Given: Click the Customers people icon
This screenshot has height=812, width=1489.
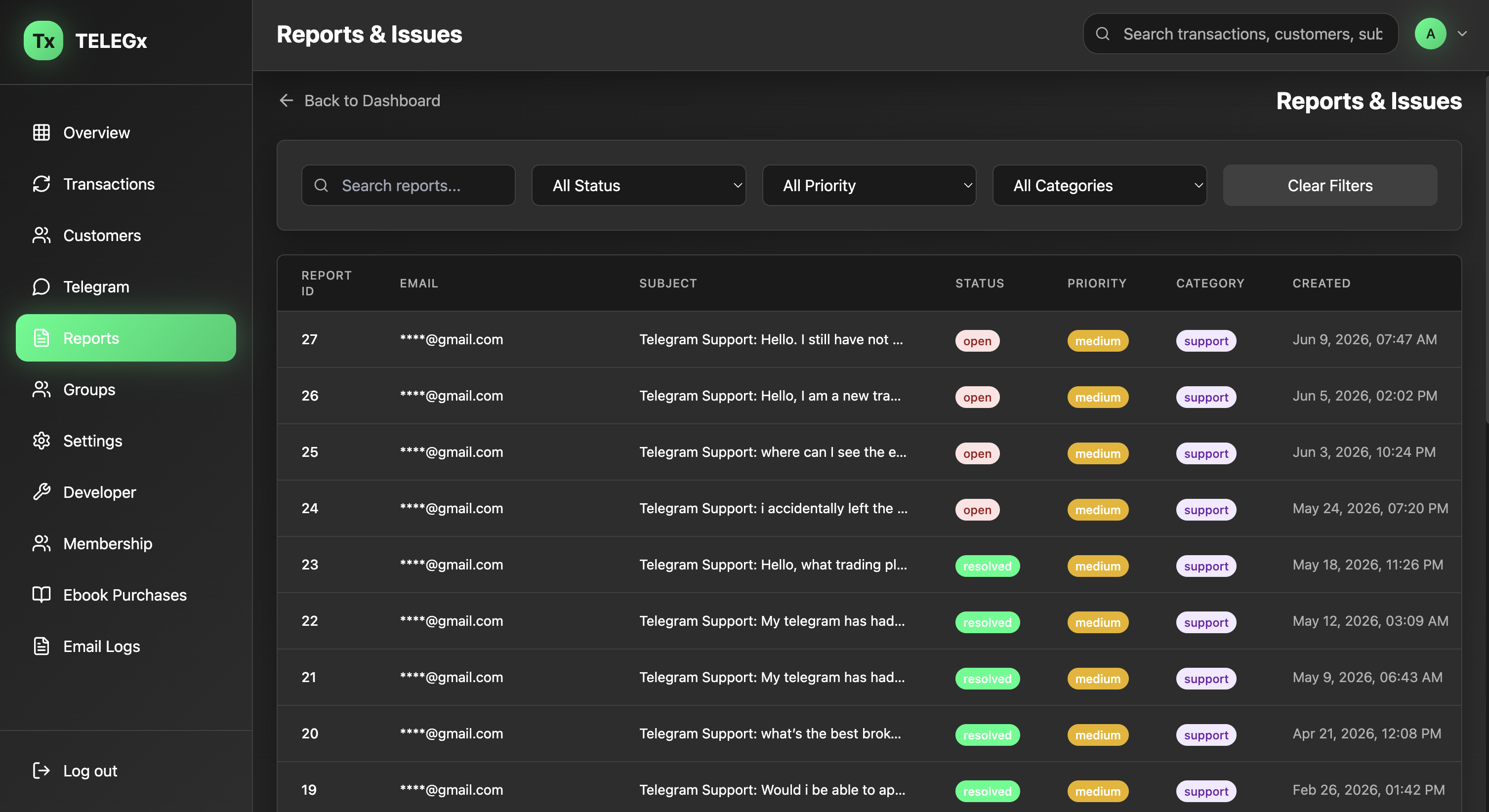Looking at the screenshot, I should 41,235.
